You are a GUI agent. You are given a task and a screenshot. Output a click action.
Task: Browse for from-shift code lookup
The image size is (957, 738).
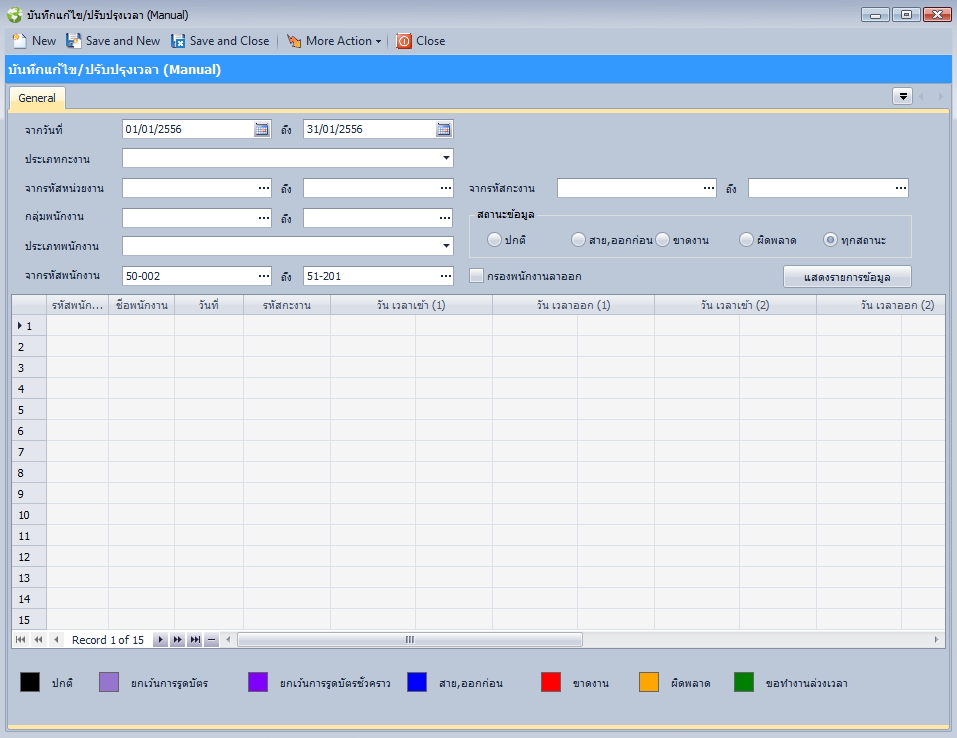click(x=709, y=188)
